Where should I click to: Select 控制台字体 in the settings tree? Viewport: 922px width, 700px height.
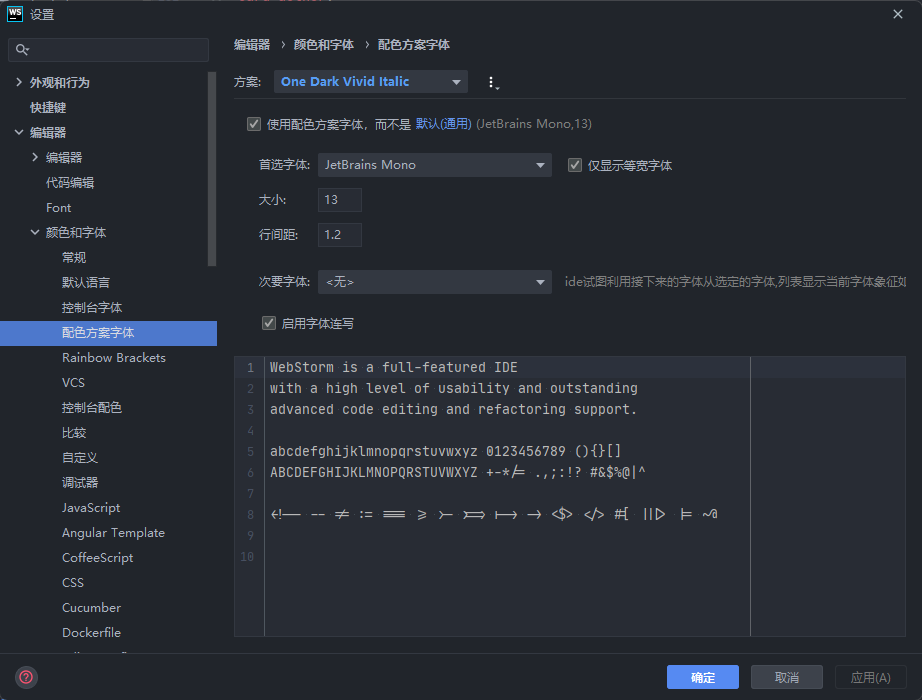click(x=92, y=307)
